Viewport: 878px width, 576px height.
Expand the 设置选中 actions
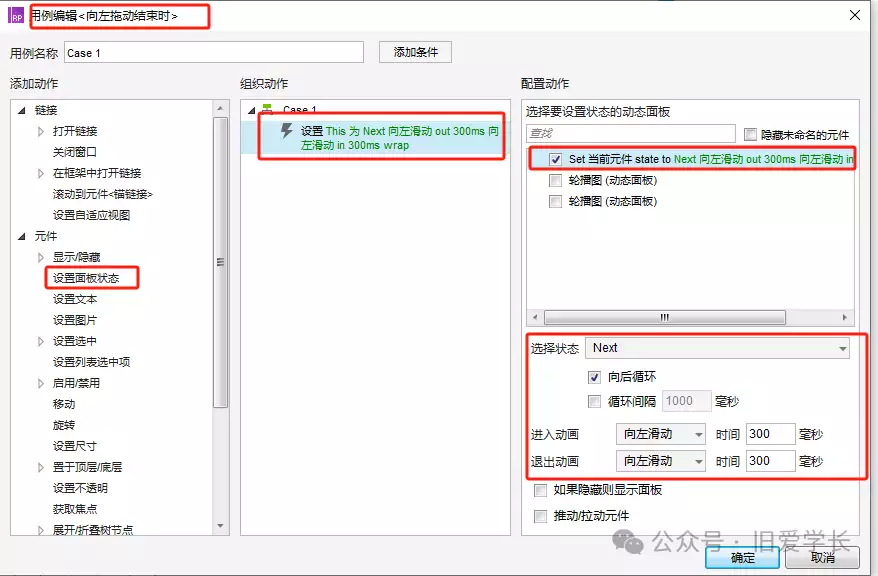click(40, 341)
